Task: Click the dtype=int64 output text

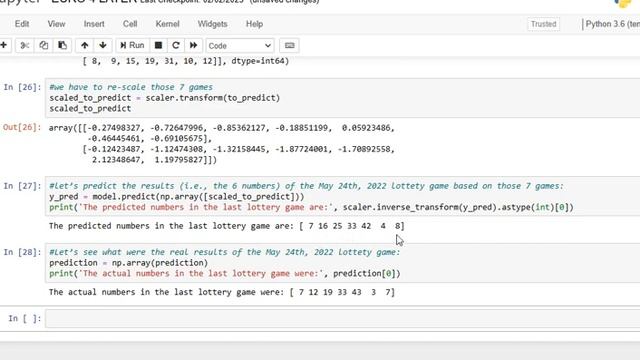Action: [x=260, y=61]
